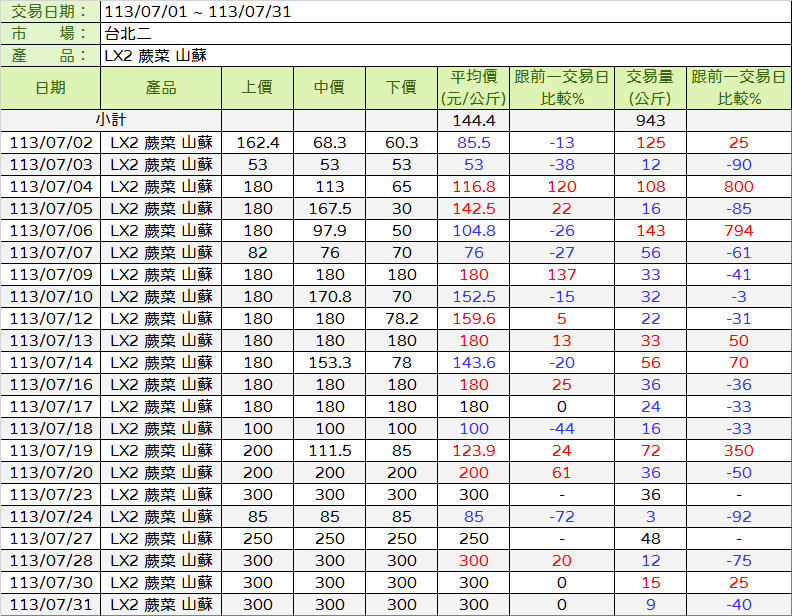Click the volume change cell showing 800
Viewport: 792px width, 616px height.
click(739, 186)
